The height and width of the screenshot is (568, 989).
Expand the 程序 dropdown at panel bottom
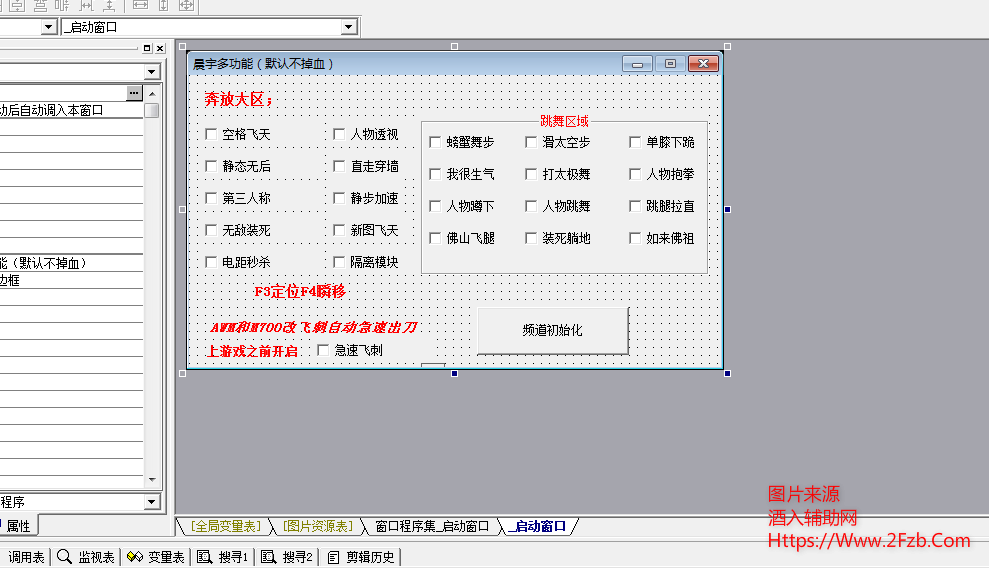pyautogui.click(x=152, y=502)
